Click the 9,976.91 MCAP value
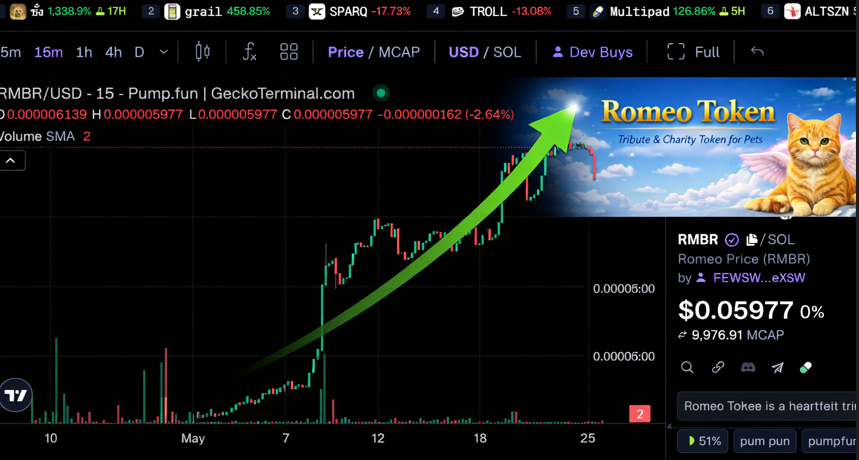This screenshot has height=460, width=859. tap(737, 335)
